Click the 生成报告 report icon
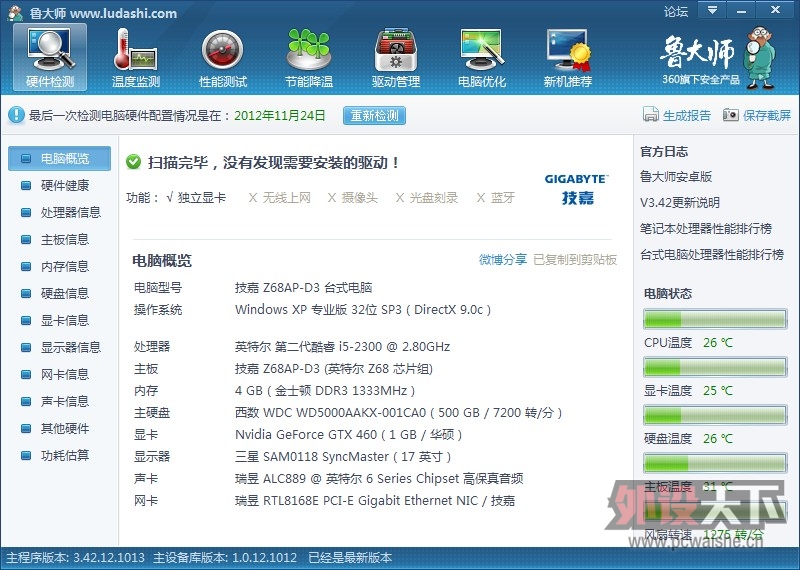800x570 pixels. click(x=651, y=115)
